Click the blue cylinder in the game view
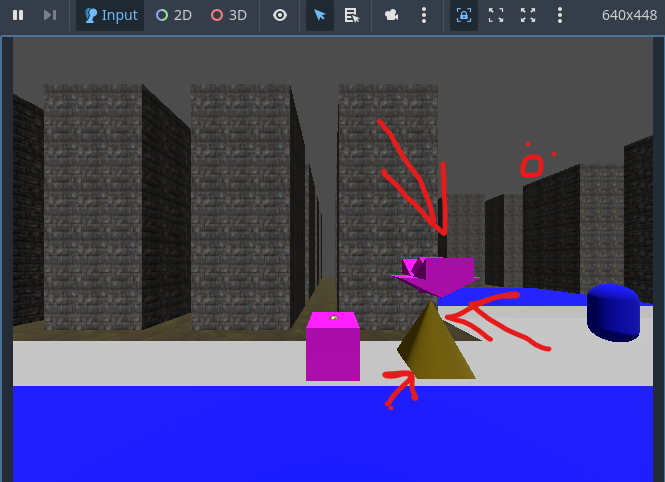665x482 pixels. point(613,313)
